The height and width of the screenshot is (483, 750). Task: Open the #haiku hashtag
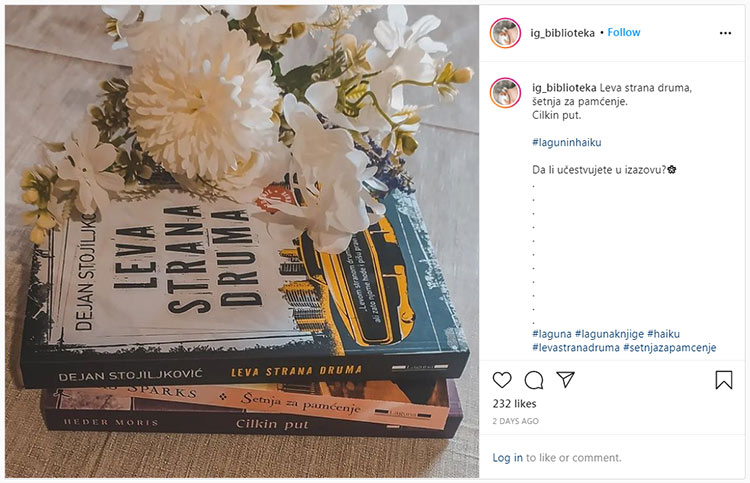coord(663,334)
